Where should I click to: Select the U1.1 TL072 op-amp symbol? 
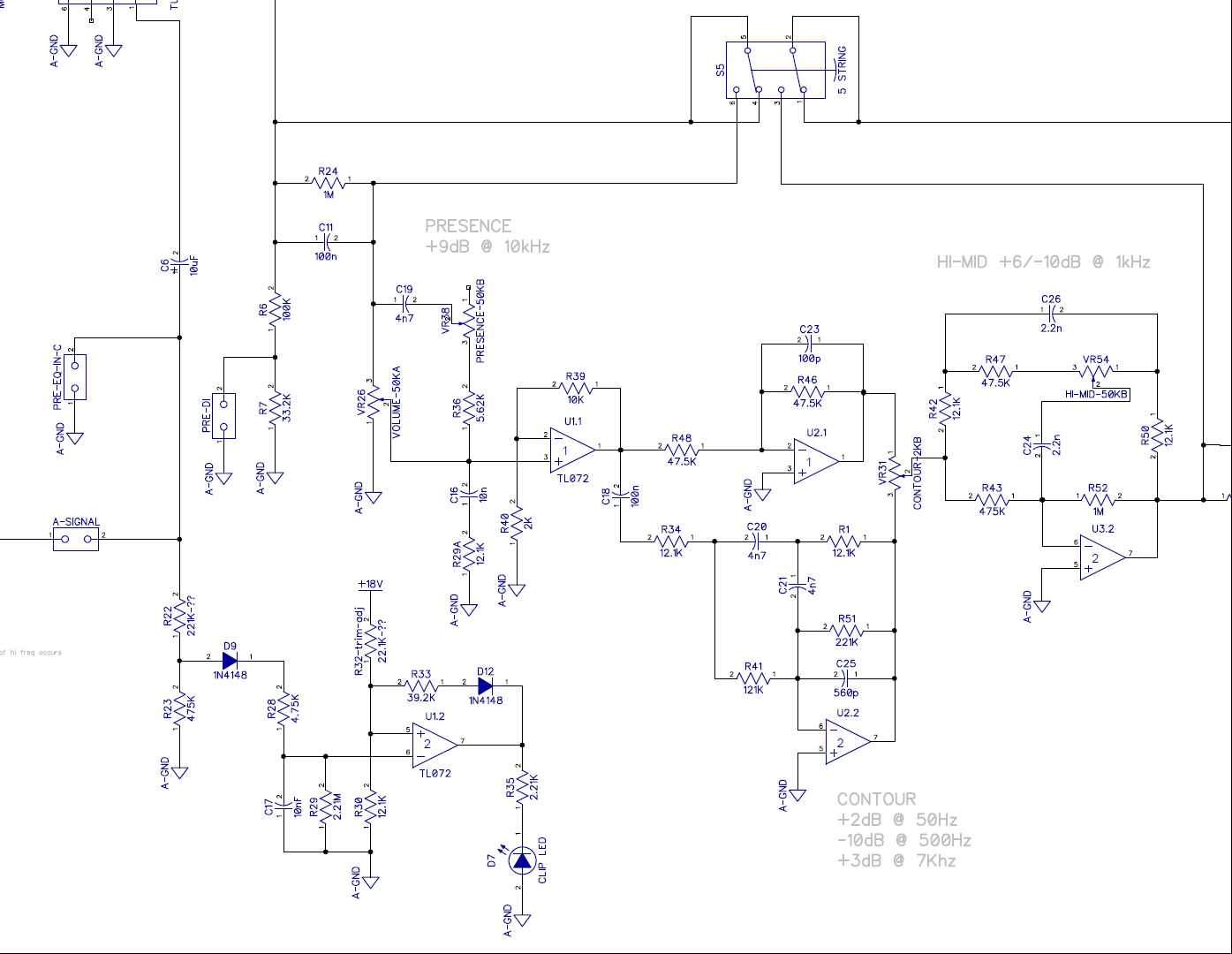(571, 450)
